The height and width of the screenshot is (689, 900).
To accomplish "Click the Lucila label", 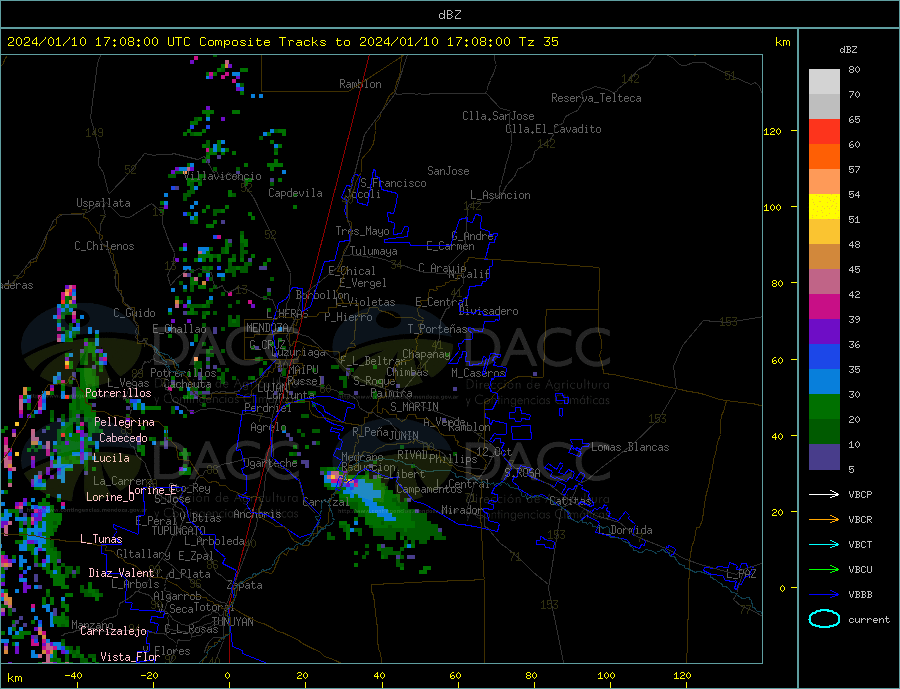I will tap(111, 458).
